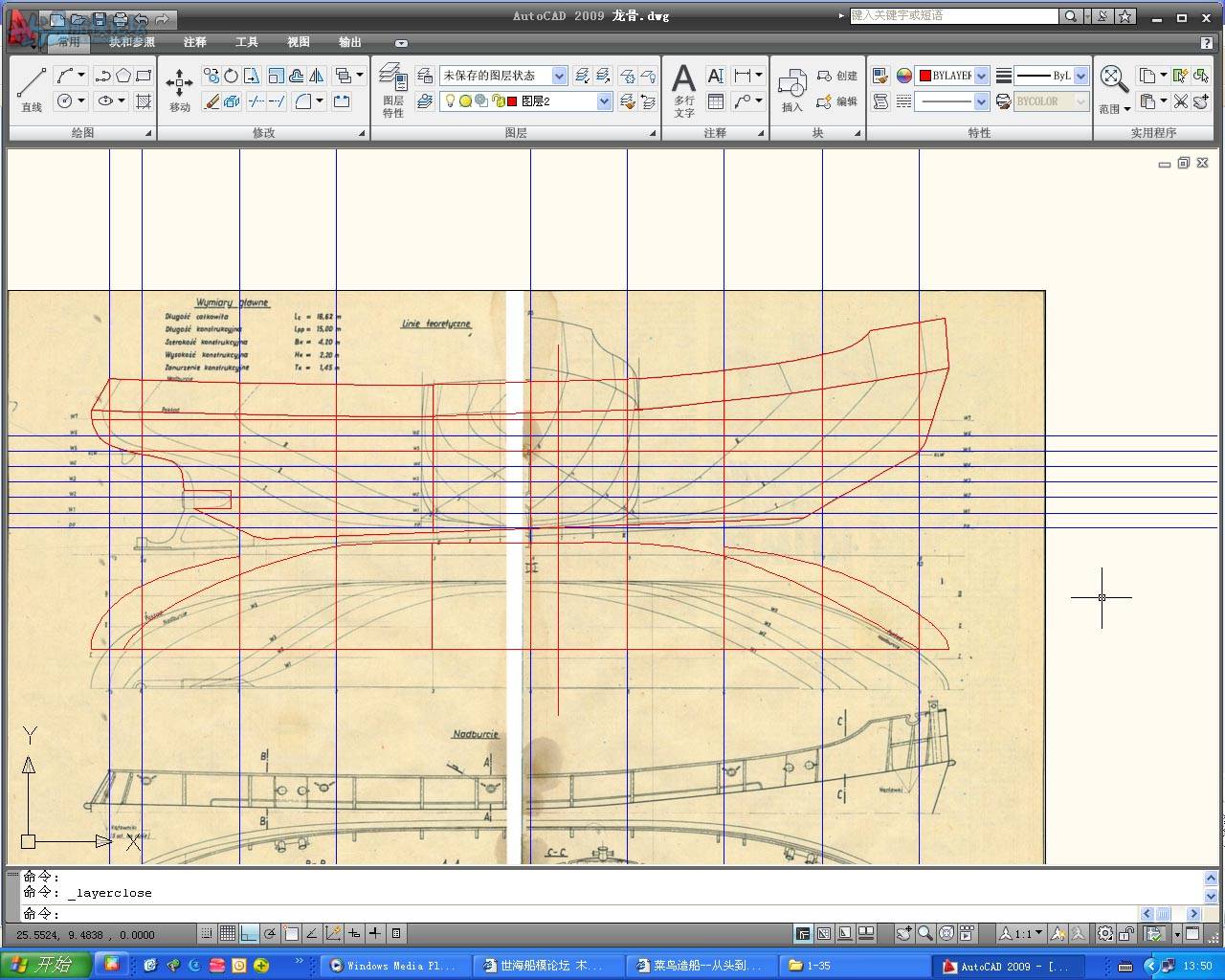The image size is (1225, 980).
Task: Open the Windows 开始 start button
Action: pos(45,965)
